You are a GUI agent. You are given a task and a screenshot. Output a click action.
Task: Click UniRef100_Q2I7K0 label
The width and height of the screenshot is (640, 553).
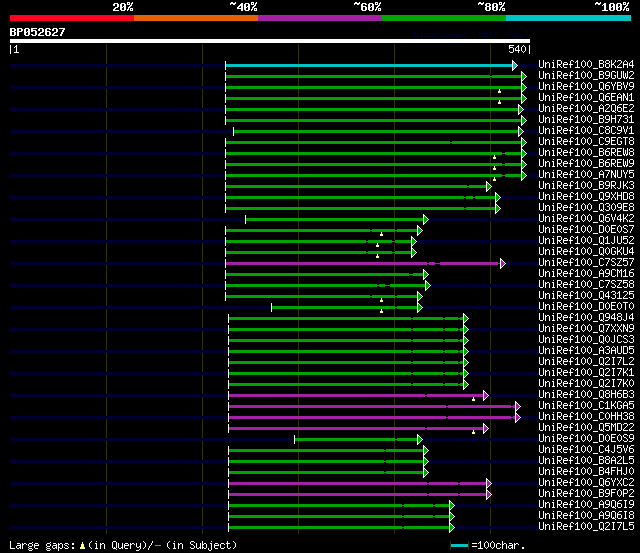pos(586,384)
